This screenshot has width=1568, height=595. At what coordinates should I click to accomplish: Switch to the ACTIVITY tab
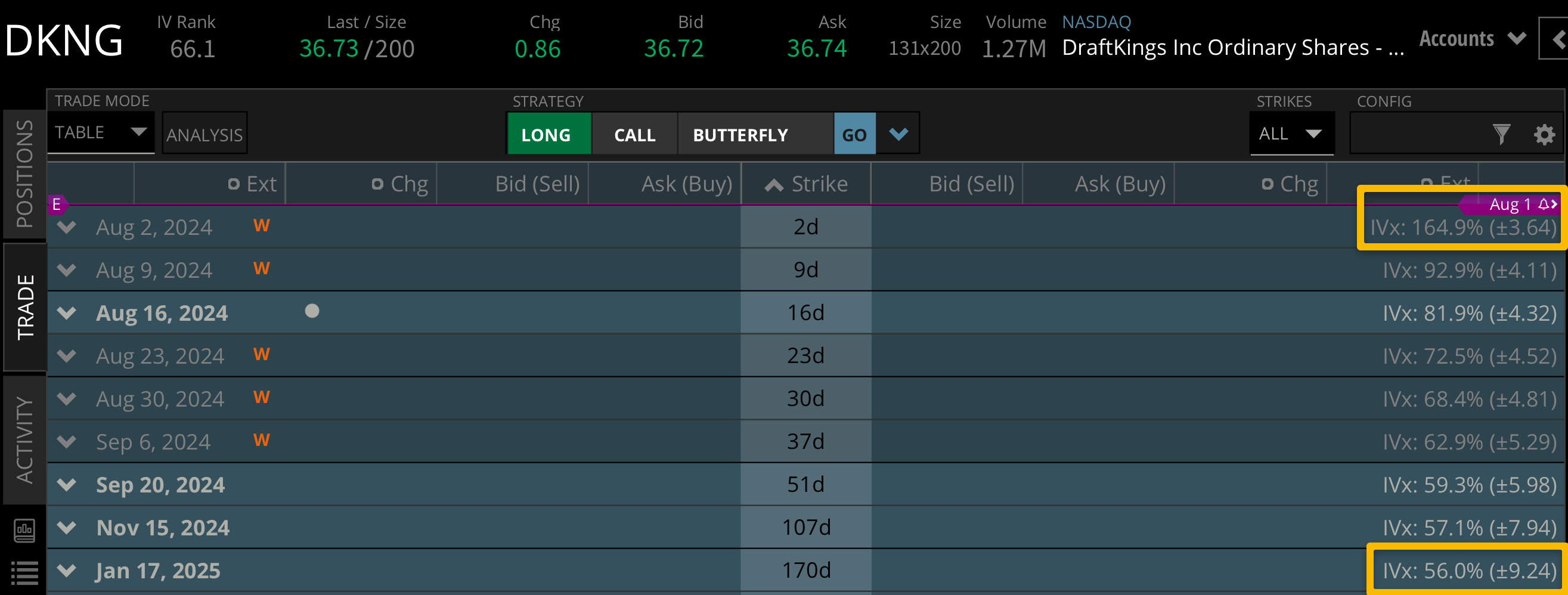[x=24, y=440]
